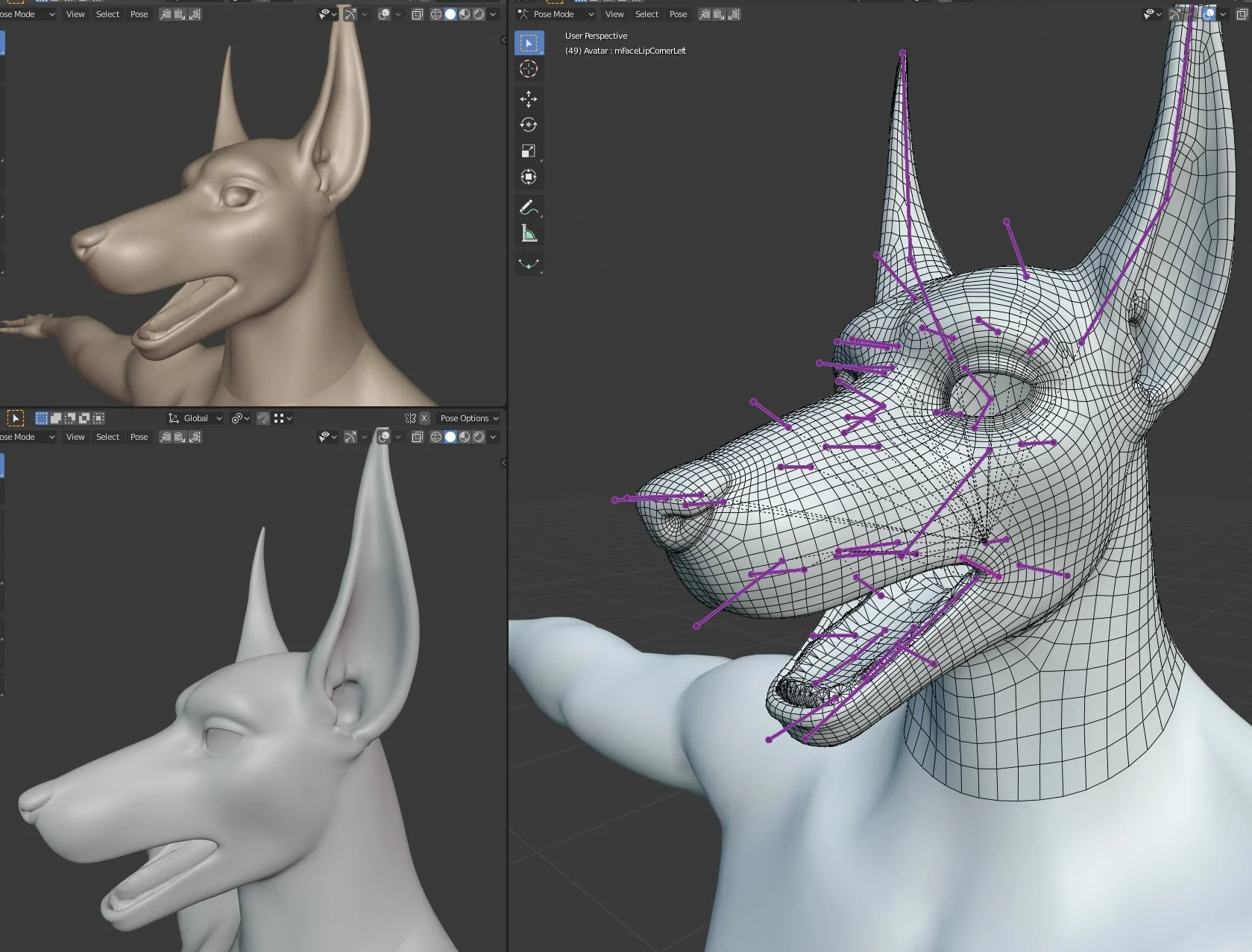Choose the Move tool in right viewport toolbar

click(x=529, y=99)
